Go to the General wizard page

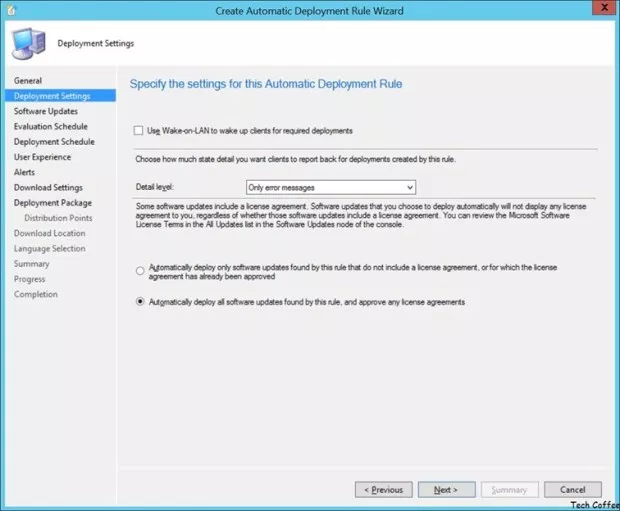click(x=28, y=80)
